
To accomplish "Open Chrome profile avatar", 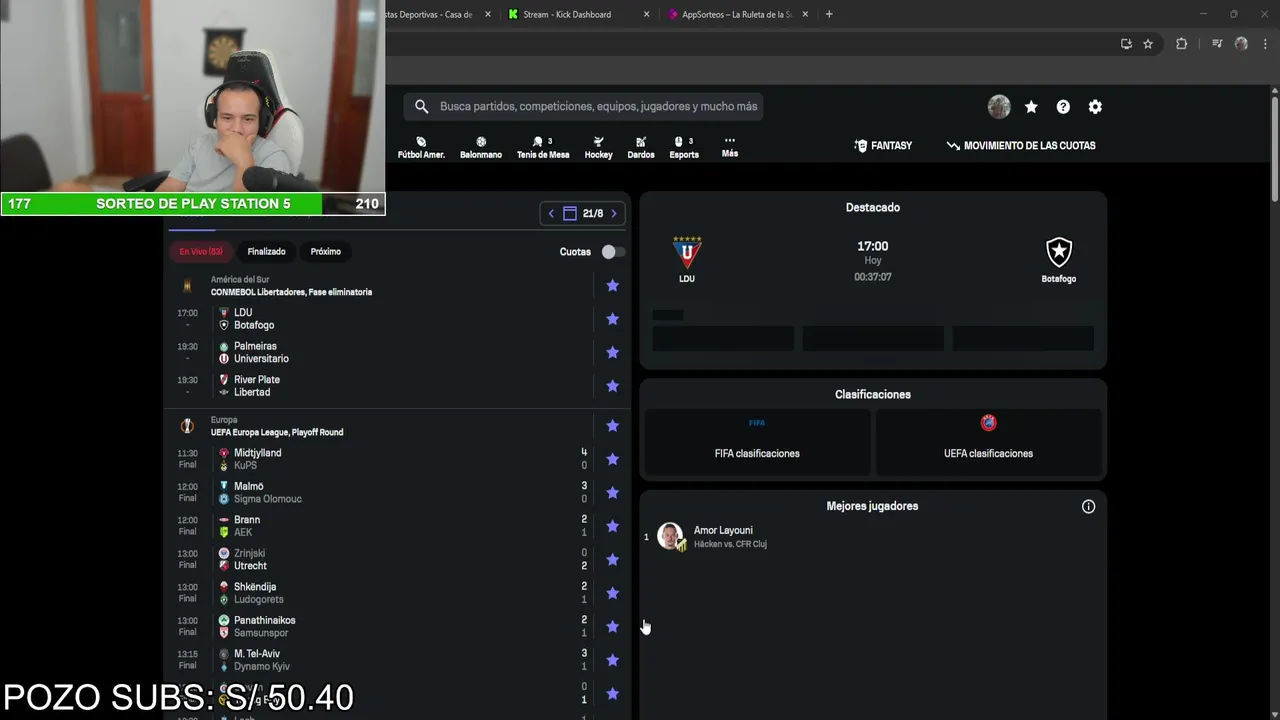I will click(1241, 44).
